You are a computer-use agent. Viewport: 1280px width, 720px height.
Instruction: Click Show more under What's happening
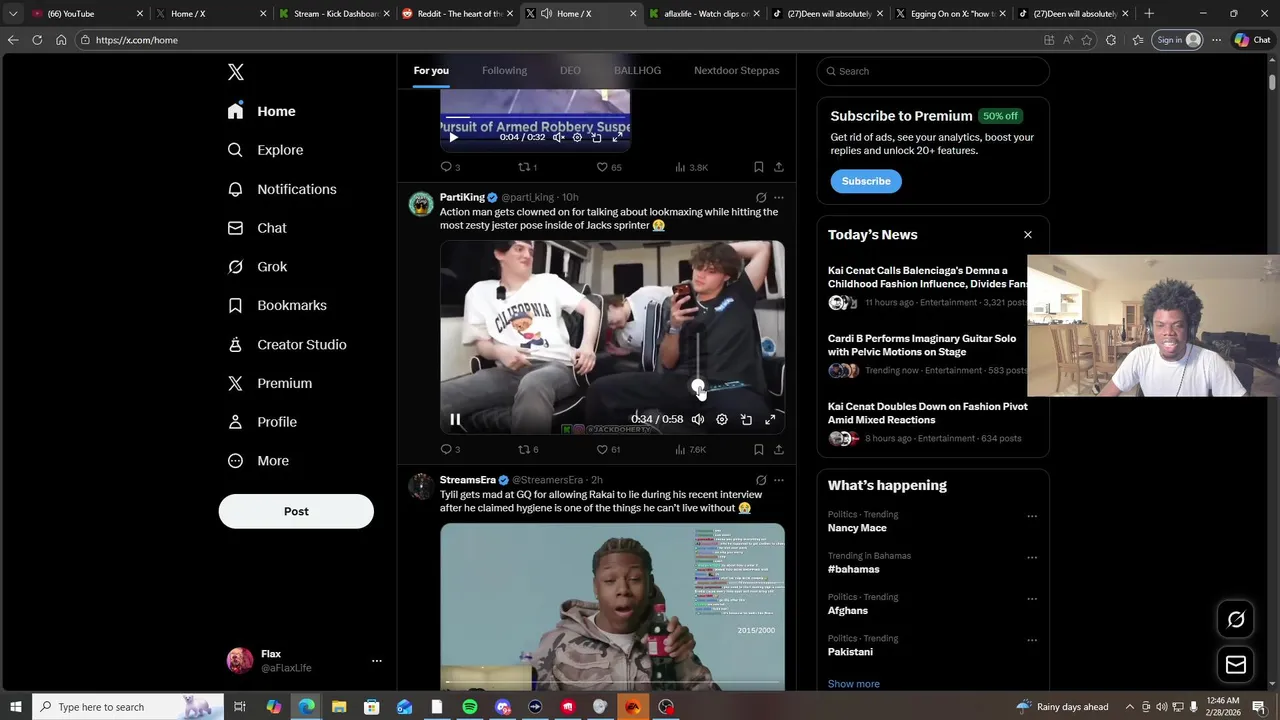[x=853, y=684]
